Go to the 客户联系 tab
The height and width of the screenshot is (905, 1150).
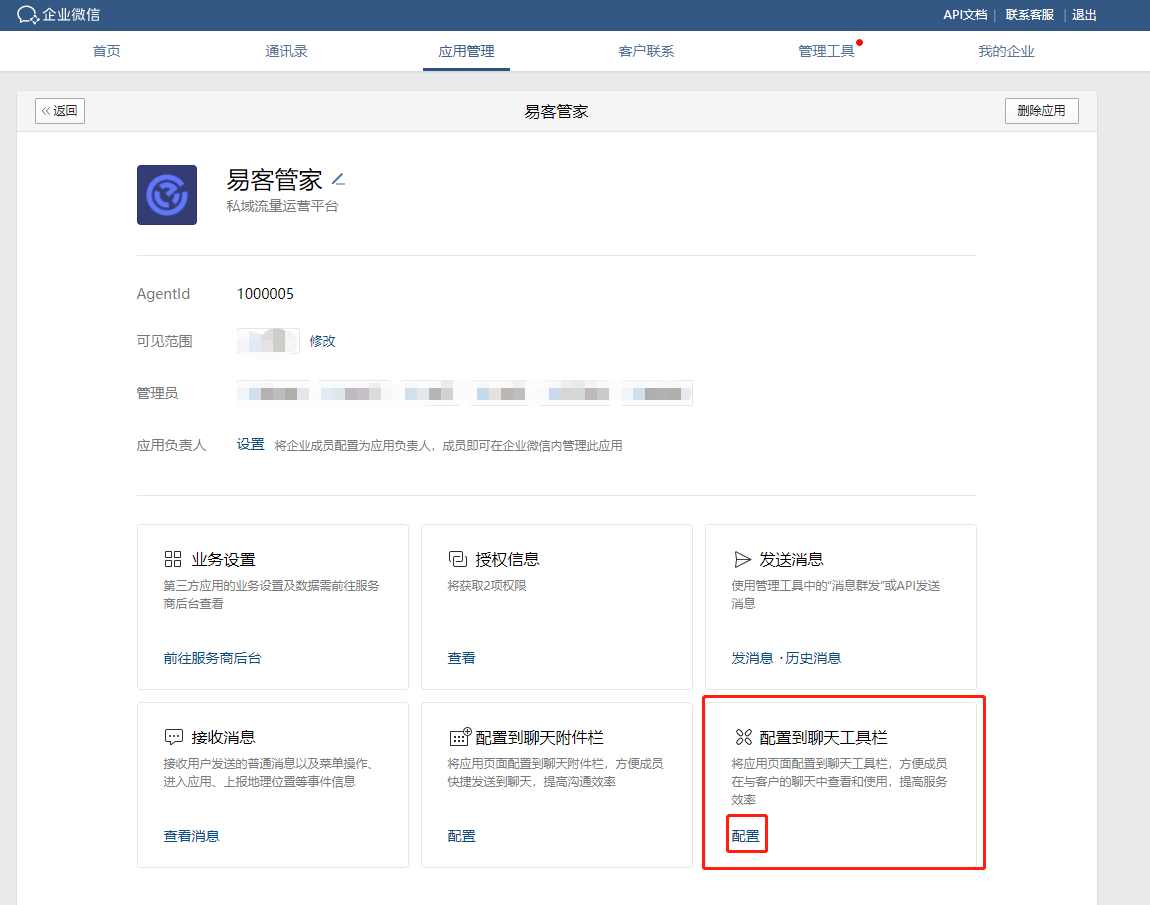pyautogui.click(x=646, y=51)
